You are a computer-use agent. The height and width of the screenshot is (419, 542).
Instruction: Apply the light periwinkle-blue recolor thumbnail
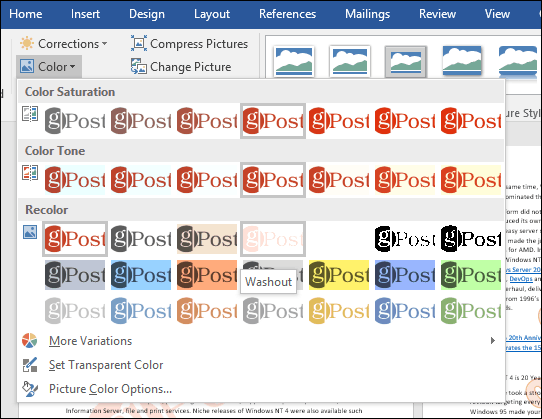[405, 311]
